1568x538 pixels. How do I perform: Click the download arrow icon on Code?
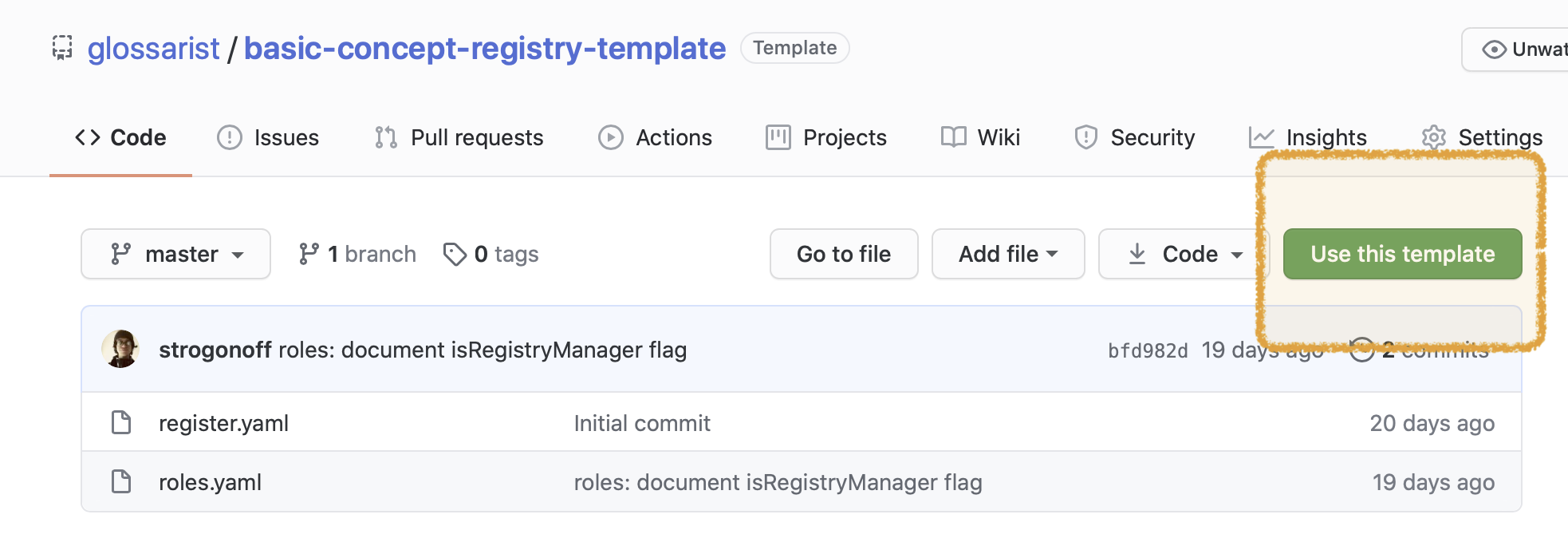1137,254
